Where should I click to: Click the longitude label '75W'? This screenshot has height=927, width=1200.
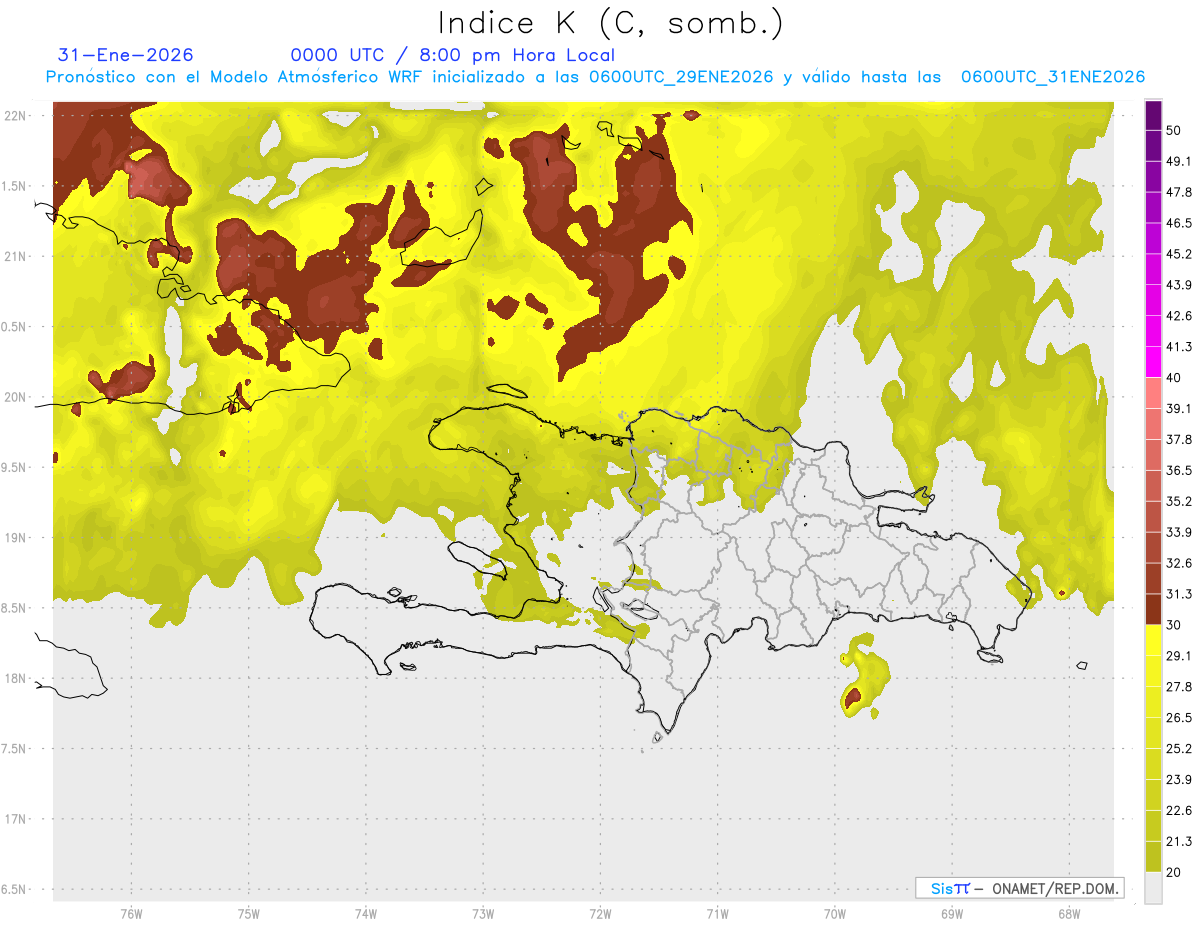[248, 914]
